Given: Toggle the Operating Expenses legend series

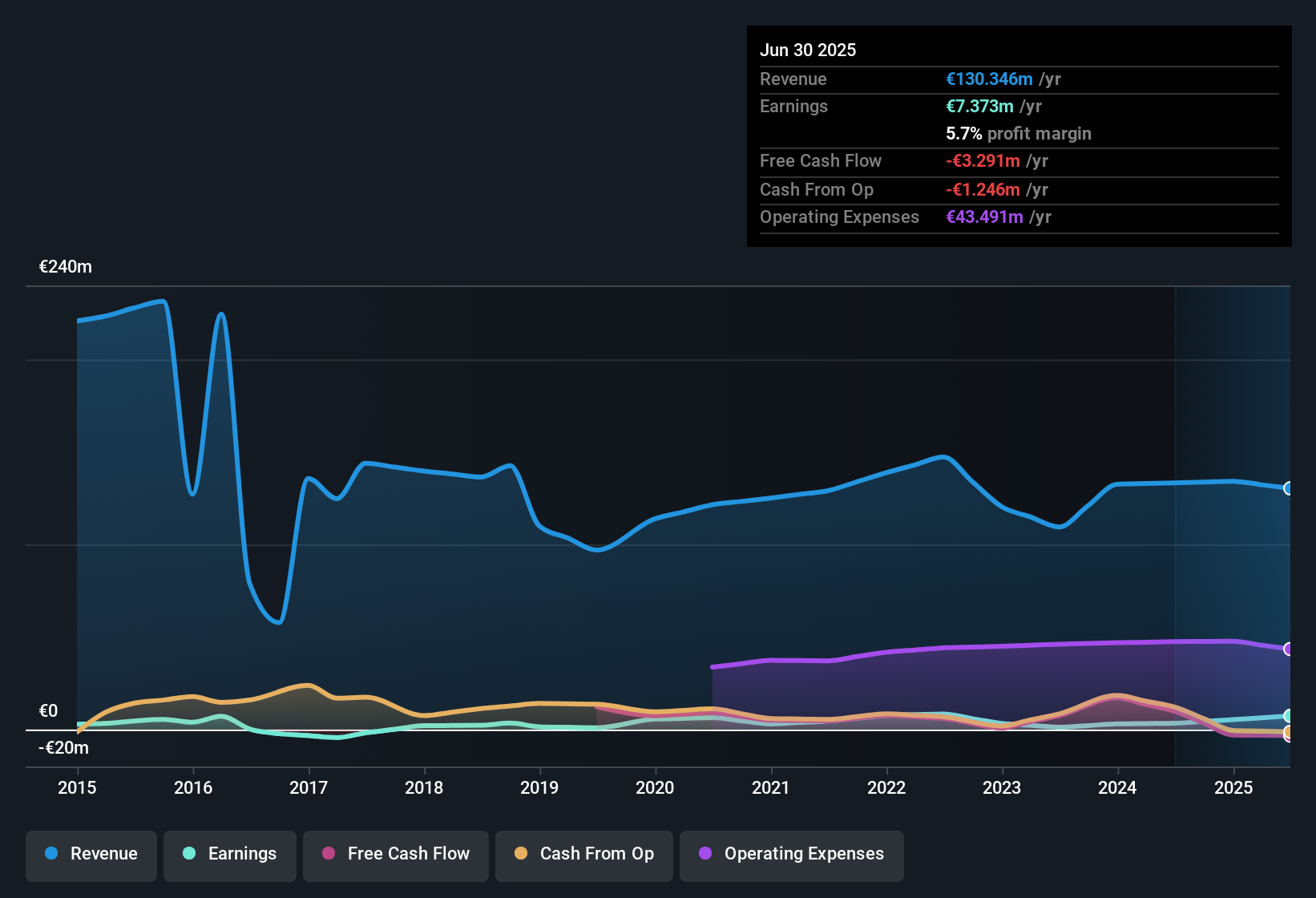Looking at the screenshot, I should click(792, 854).
